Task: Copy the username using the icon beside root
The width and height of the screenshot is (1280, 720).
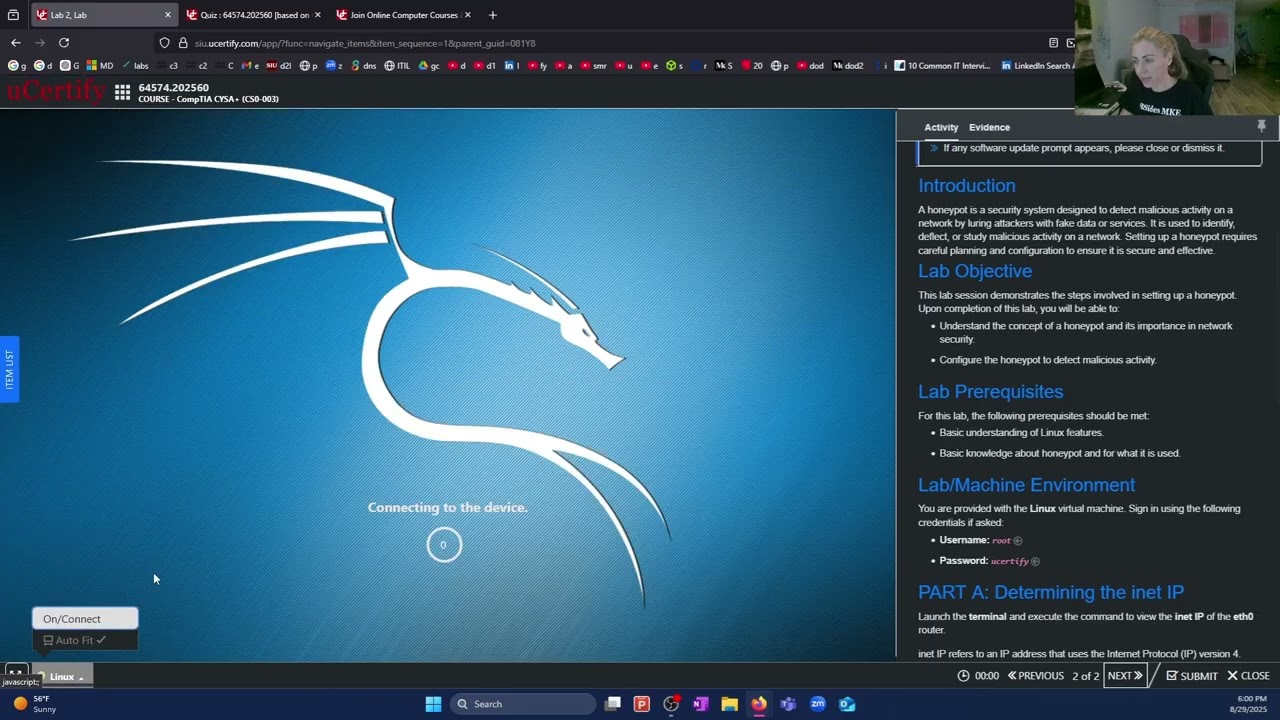Action: (1017, 541)
